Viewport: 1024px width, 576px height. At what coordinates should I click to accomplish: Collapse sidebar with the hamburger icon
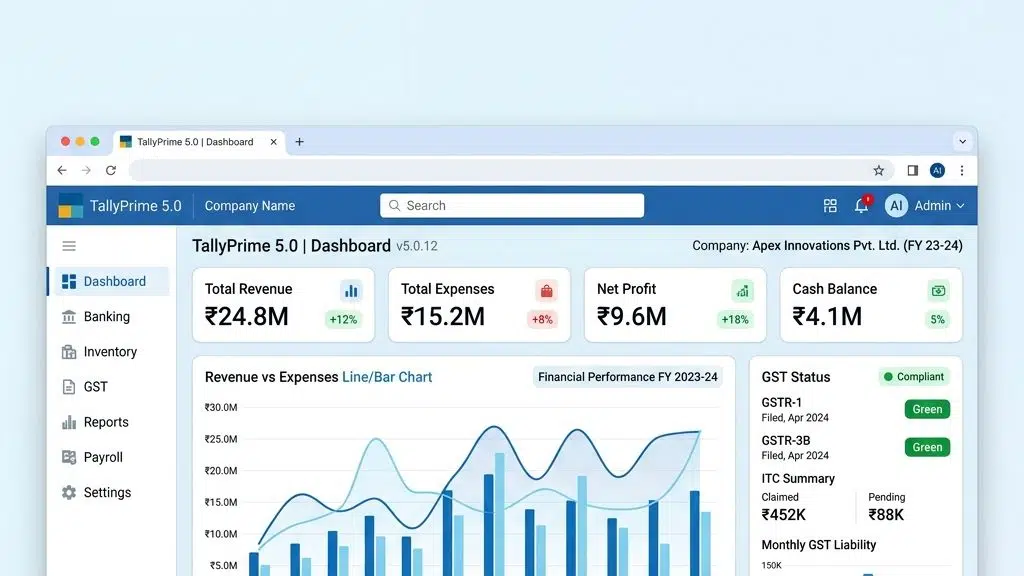point(69,246)
